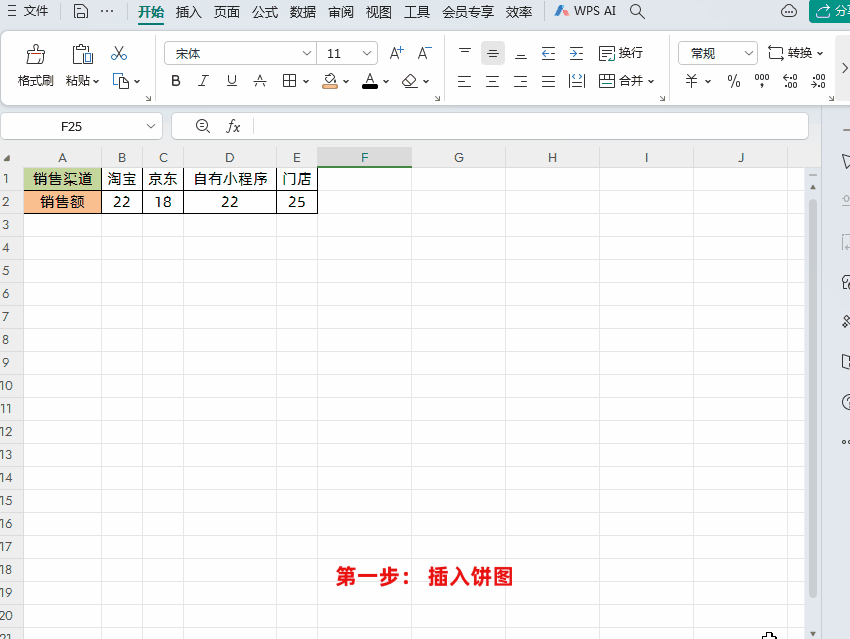Click the Convert (转换) button
Screen dimensions: 850x639
[795, 53]
